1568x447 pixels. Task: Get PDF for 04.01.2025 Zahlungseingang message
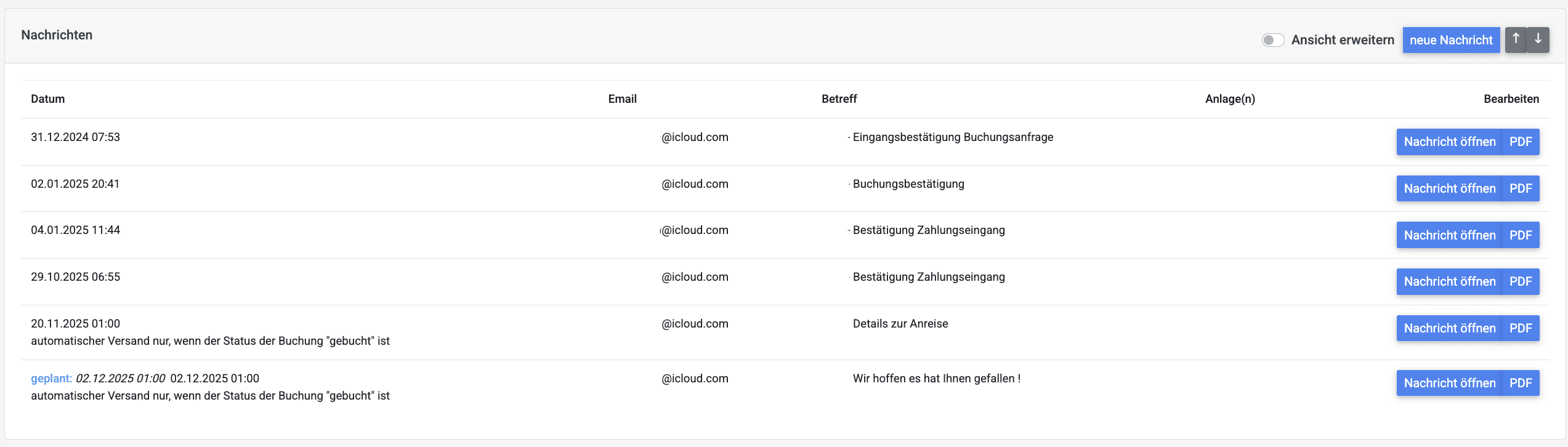1521,235
